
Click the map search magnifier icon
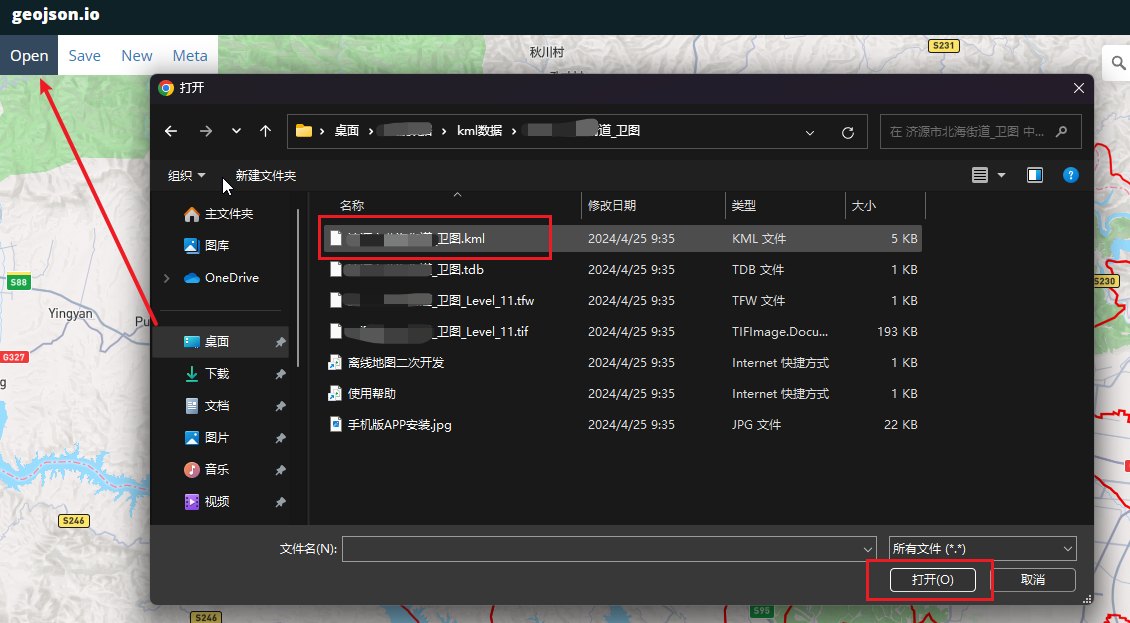pyautogui.click(x=1118, y=63)
